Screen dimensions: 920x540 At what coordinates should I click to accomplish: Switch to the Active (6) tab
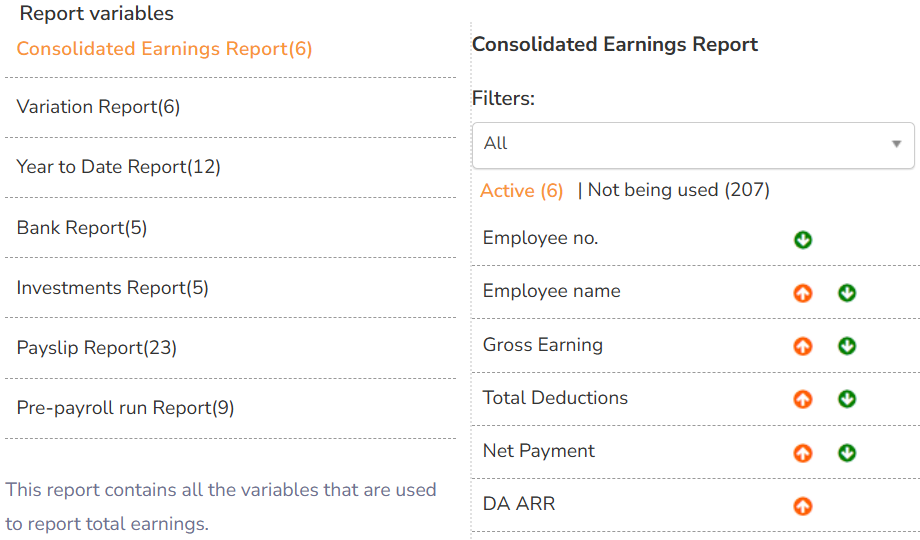(x=522, y=191)
